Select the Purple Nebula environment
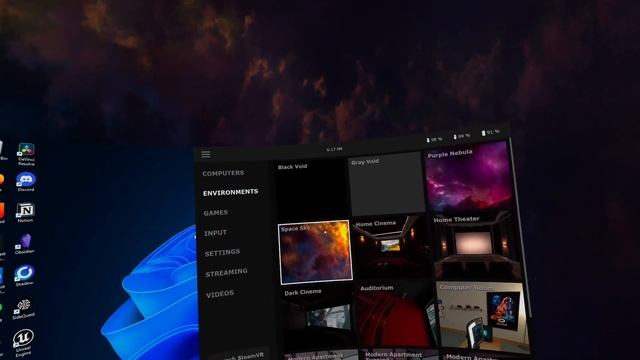This screenshot has width=640, height=360. 469,176
